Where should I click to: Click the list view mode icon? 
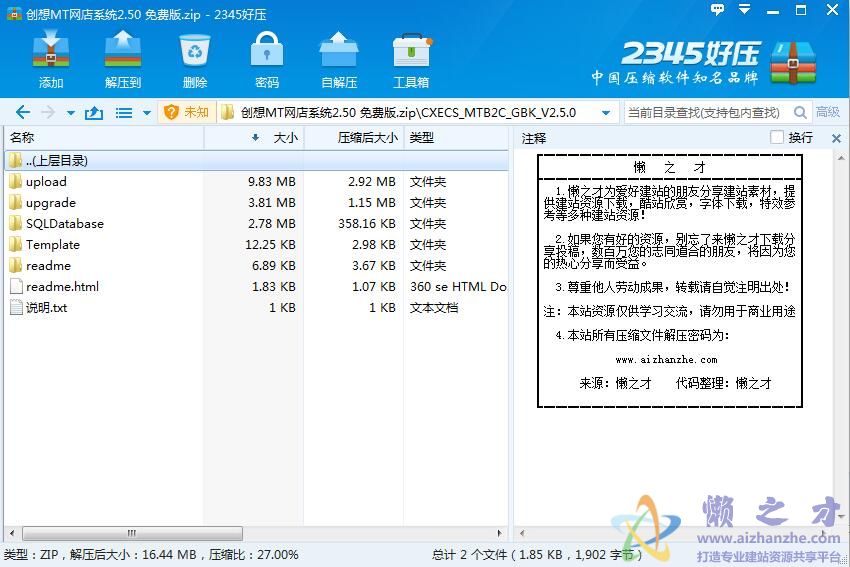click(x=124, y=113)
